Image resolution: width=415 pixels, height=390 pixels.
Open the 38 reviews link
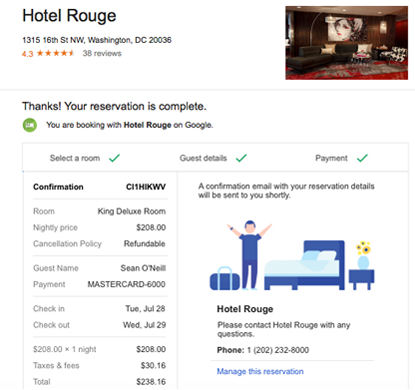(102, 53)
